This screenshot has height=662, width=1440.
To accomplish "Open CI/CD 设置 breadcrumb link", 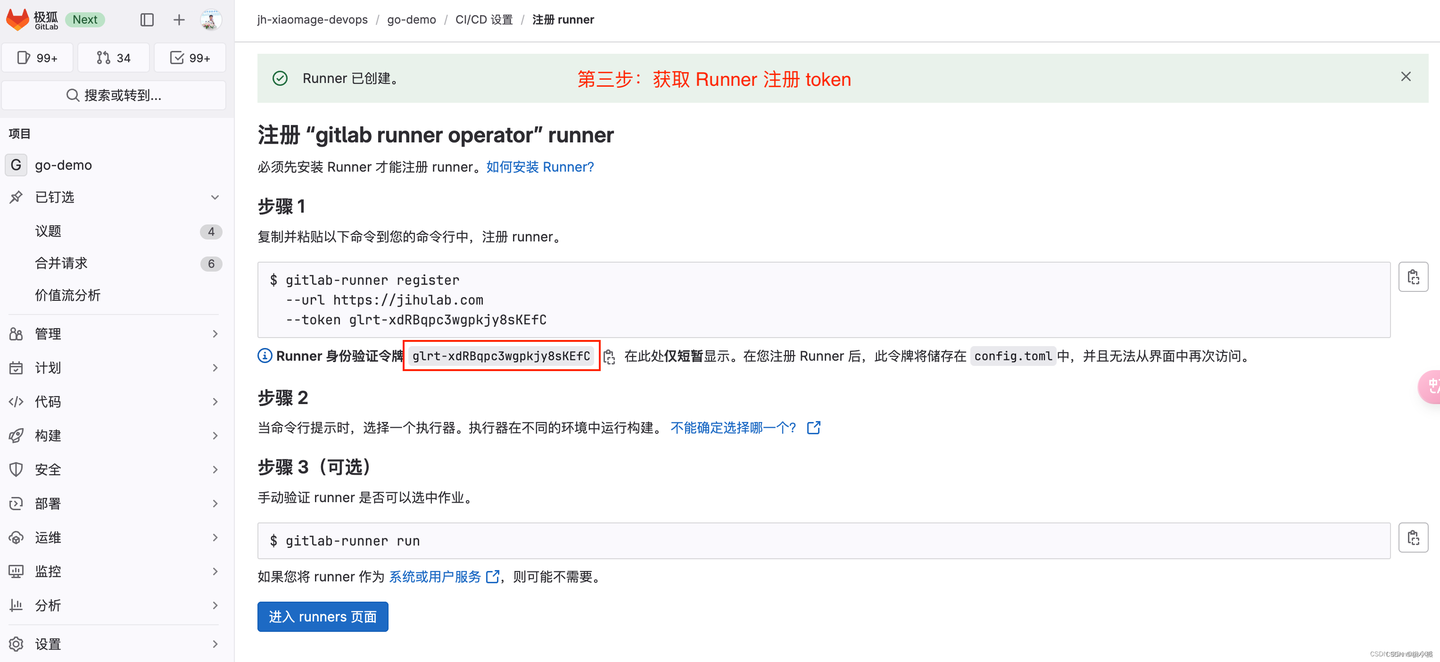I will point(484,20).
